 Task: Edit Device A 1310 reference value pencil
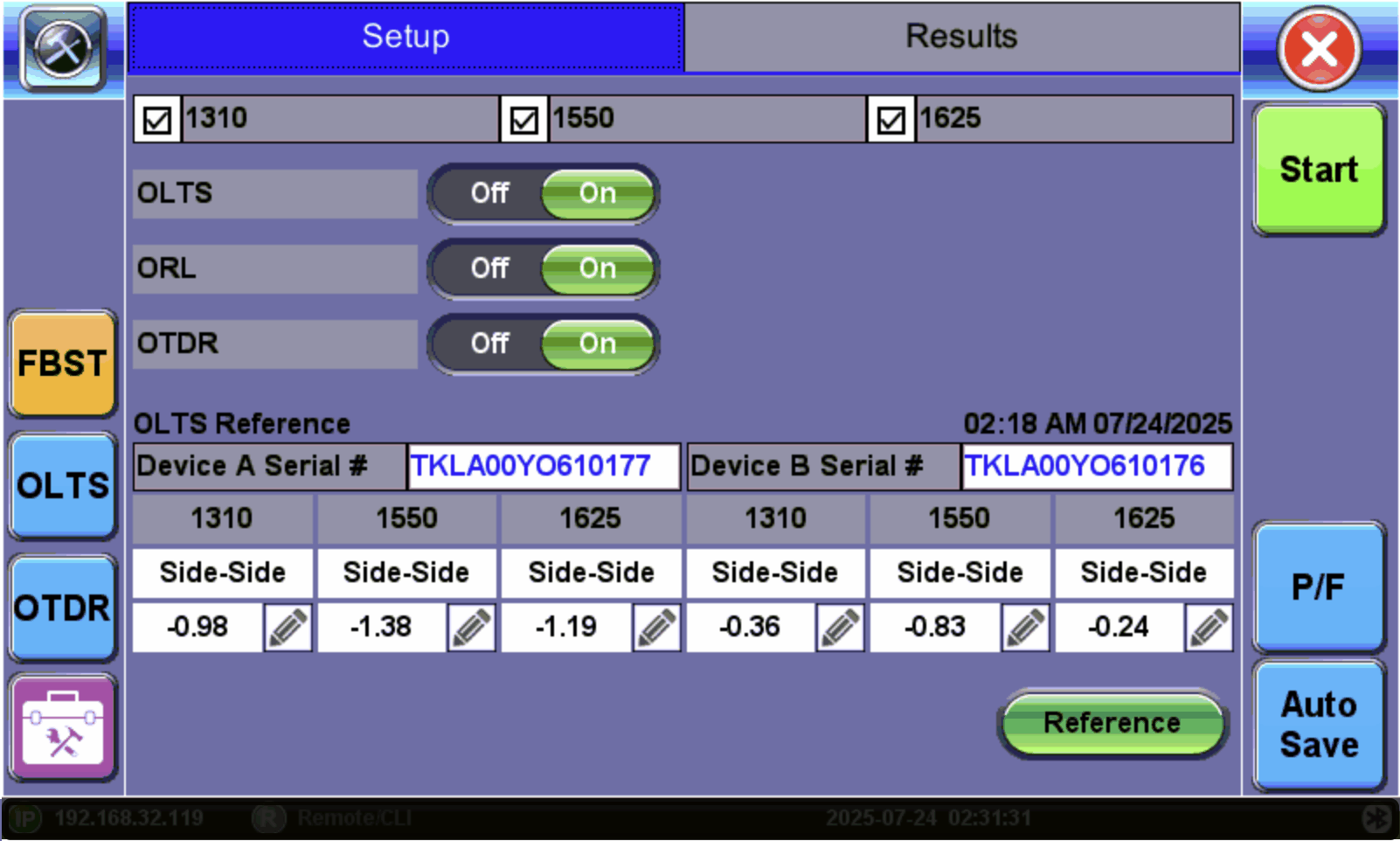click(288, 628)
